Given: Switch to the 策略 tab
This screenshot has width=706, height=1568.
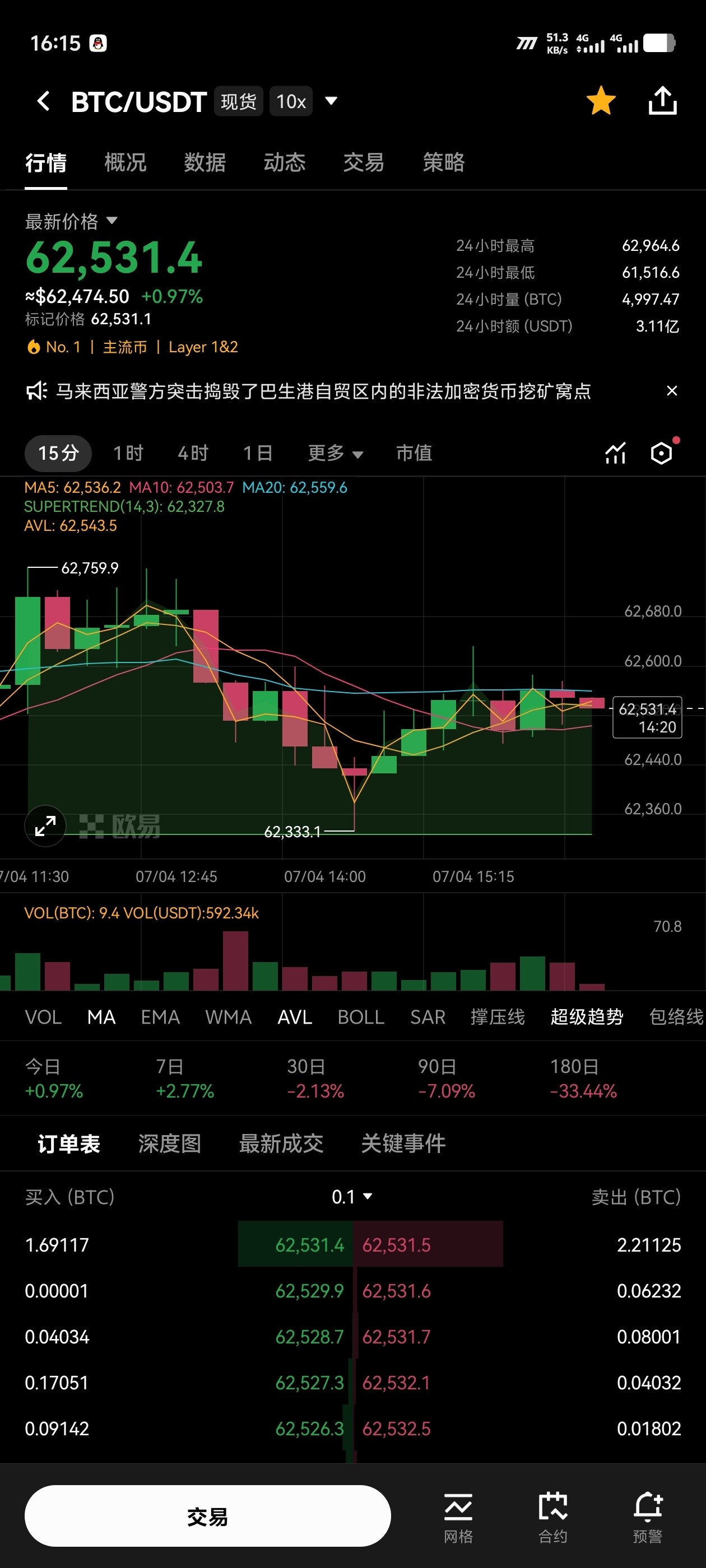Looking at the screenshot, I should pos(443,162).
